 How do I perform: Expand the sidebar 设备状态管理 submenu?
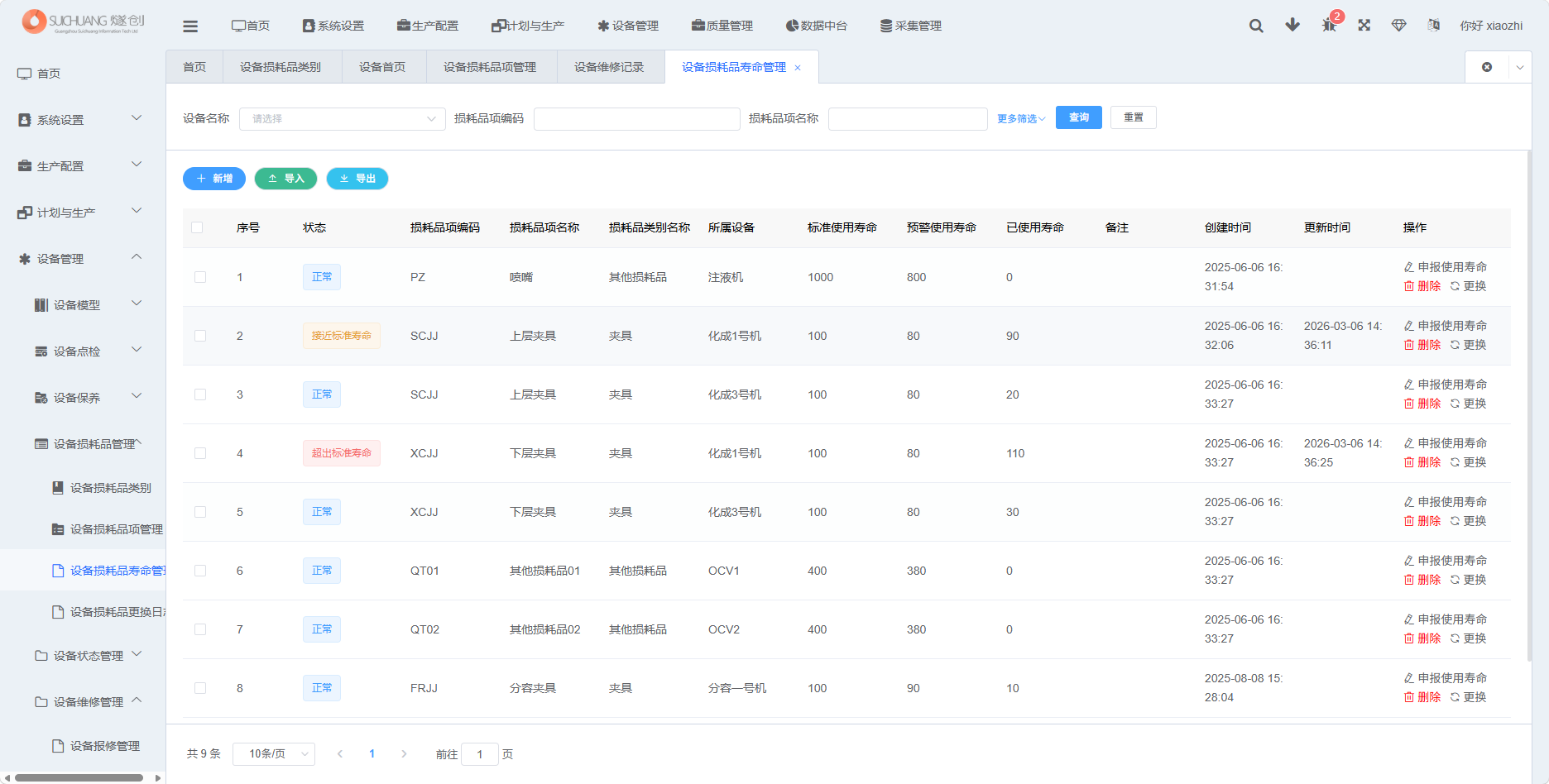point(81,656)
